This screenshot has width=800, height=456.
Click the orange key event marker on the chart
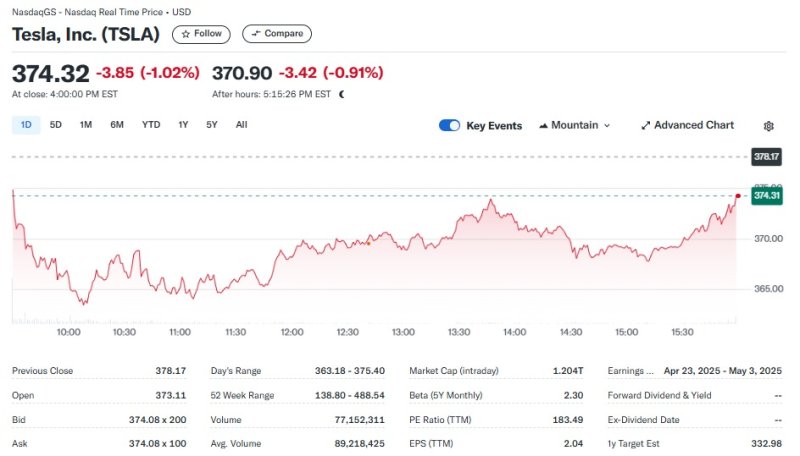click(369, 242)
